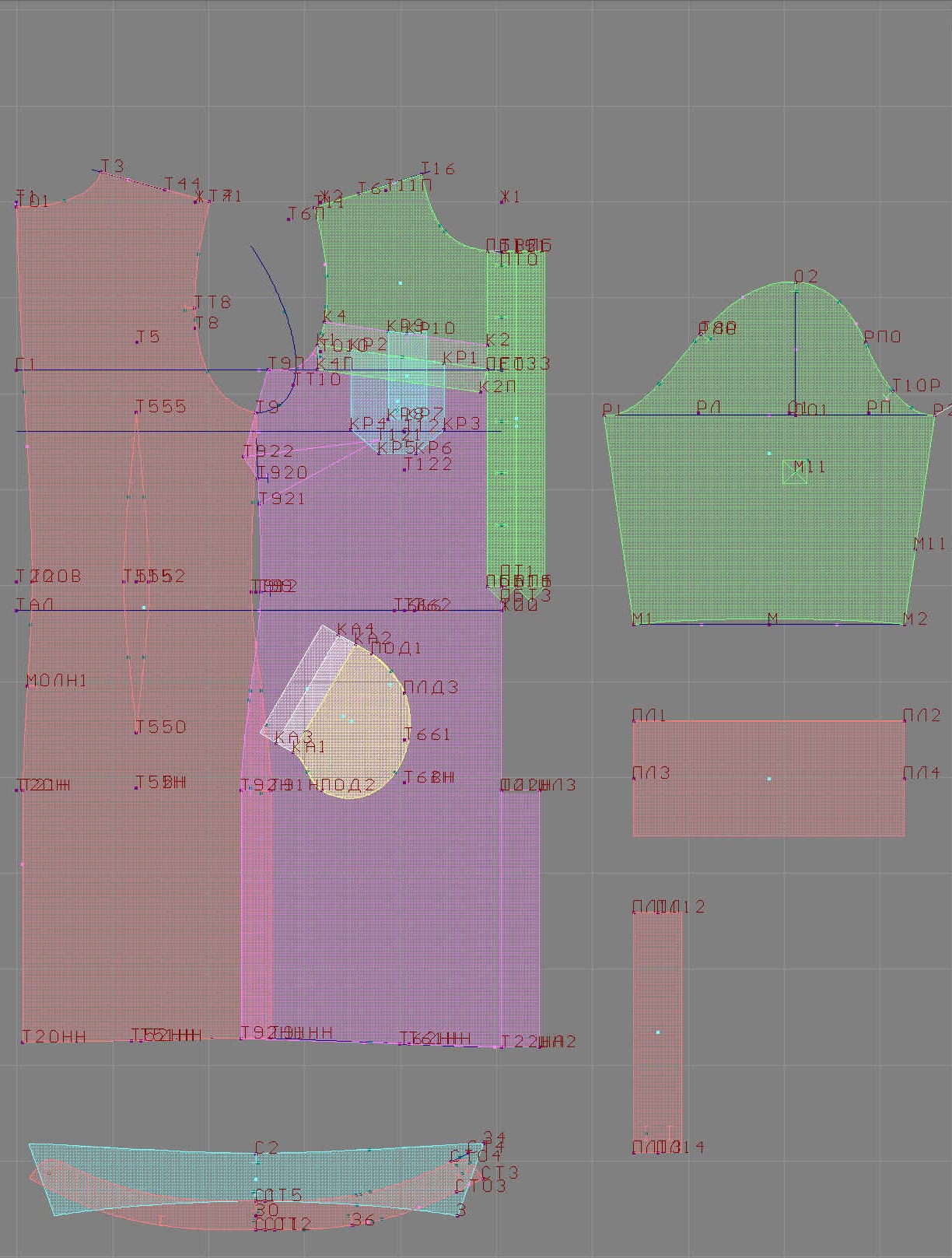Click the M11 square marker on sleeve
The height and width of the screenshot is (1258, 952).
point(794,472)
